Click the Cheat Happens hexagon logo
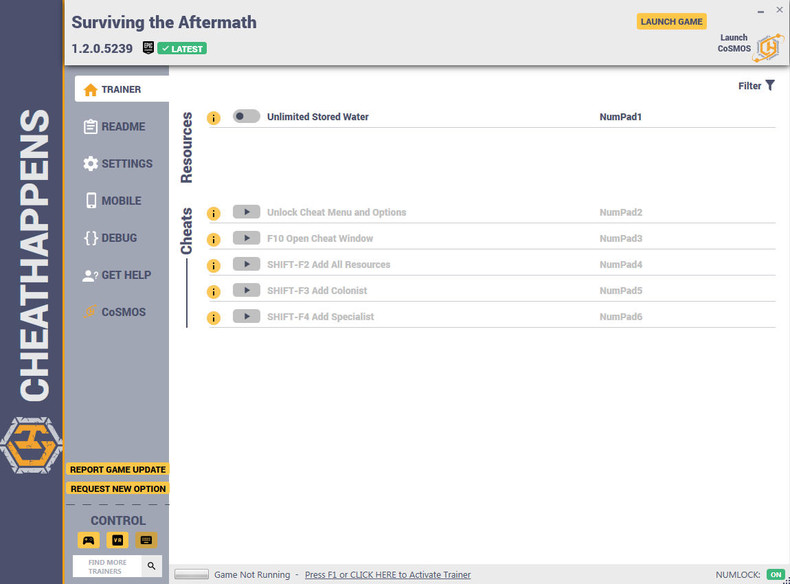This screenshot has width=790, height=584. 31,445
